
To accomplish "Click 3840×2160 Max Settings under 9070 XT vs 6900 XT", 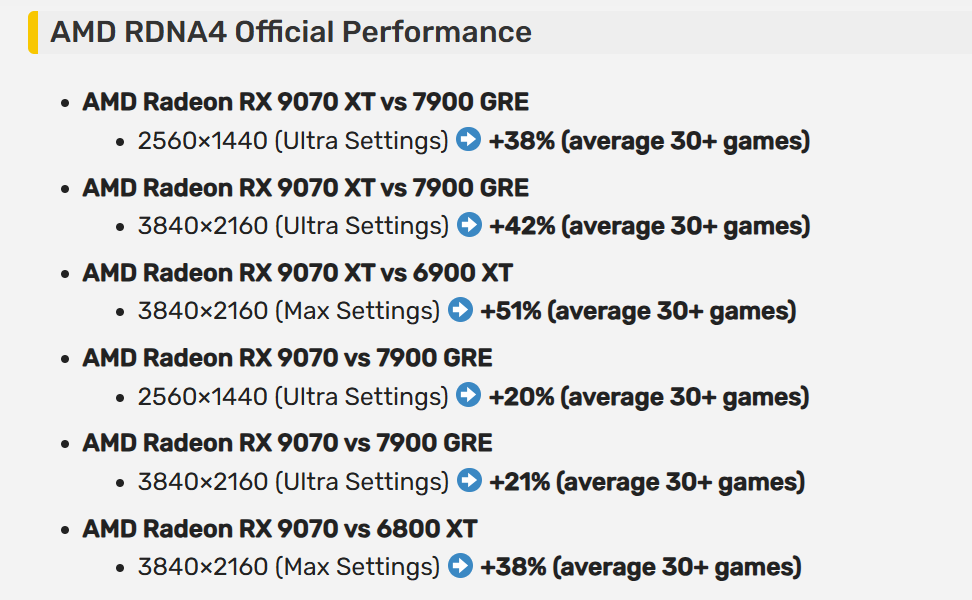I will 289,311.
